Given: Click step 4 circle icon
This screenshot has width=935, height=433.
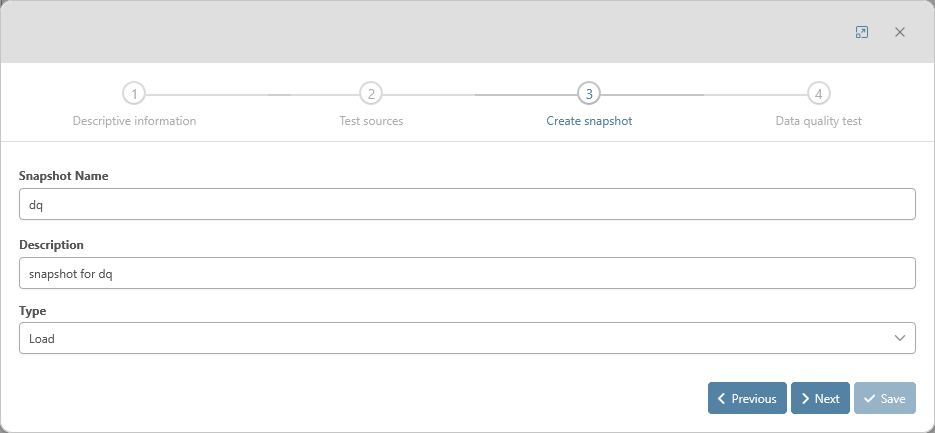Looking at the screenshot, I should tap(818, 94).
